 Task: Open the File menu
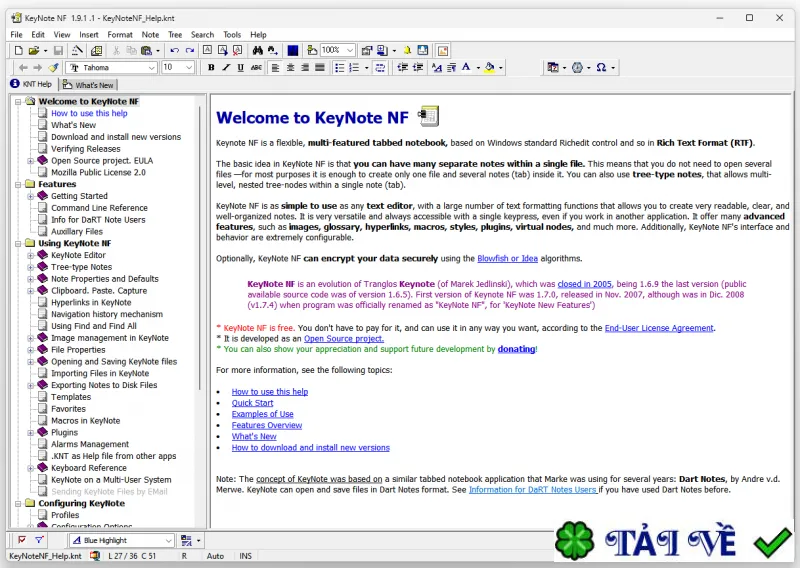click(16, 35)
